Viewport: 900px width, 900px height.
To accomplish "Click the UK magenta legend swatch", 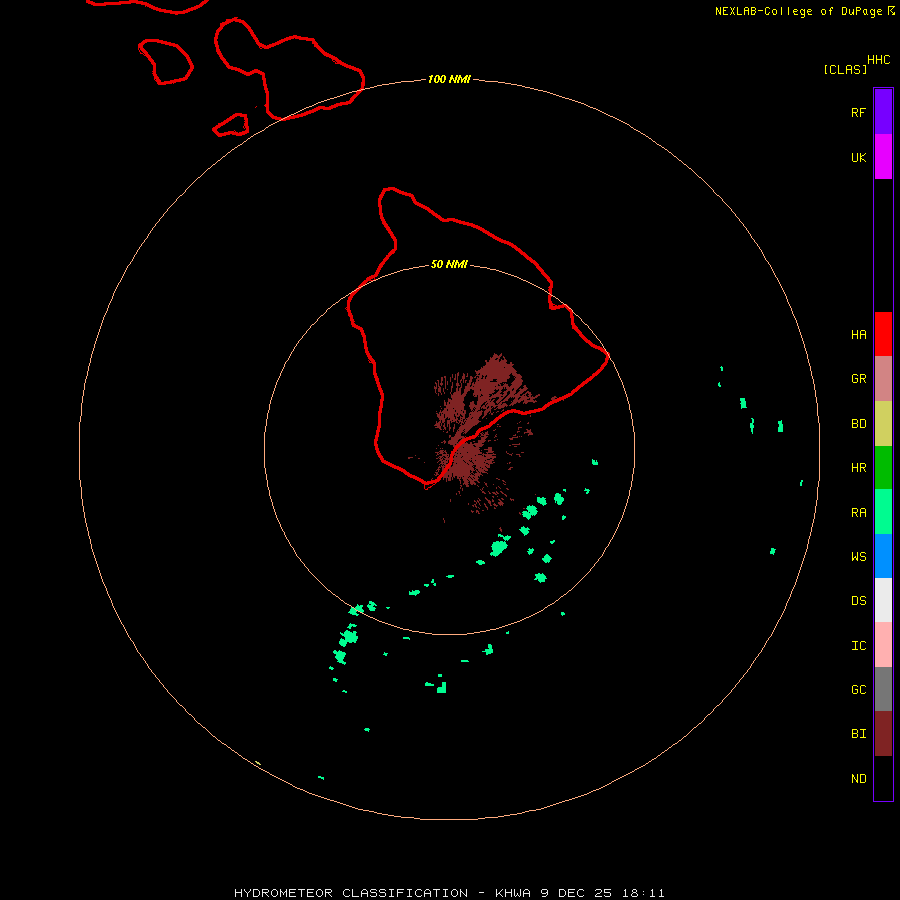I will click(x=883, y=157).
